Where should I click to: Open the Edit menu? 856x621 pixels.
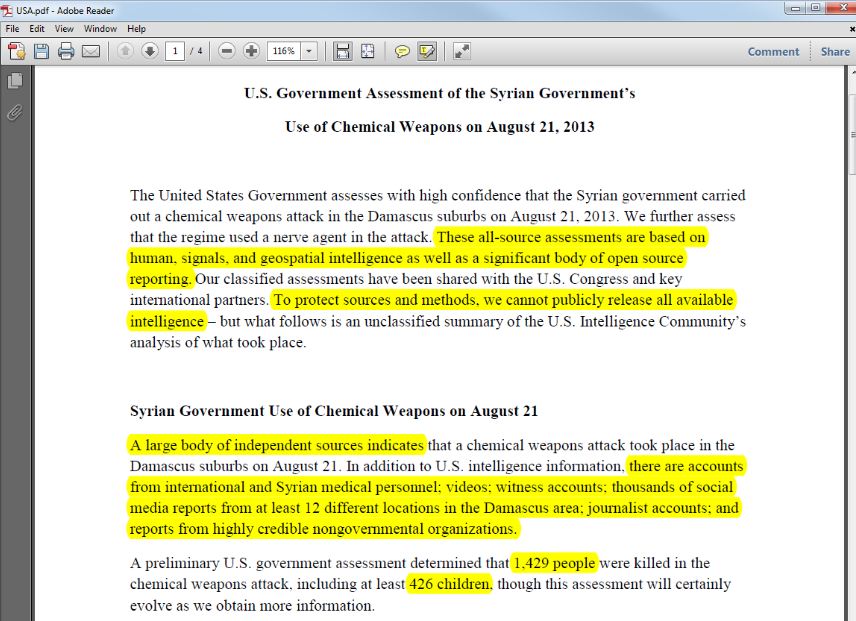click(37, 29)
